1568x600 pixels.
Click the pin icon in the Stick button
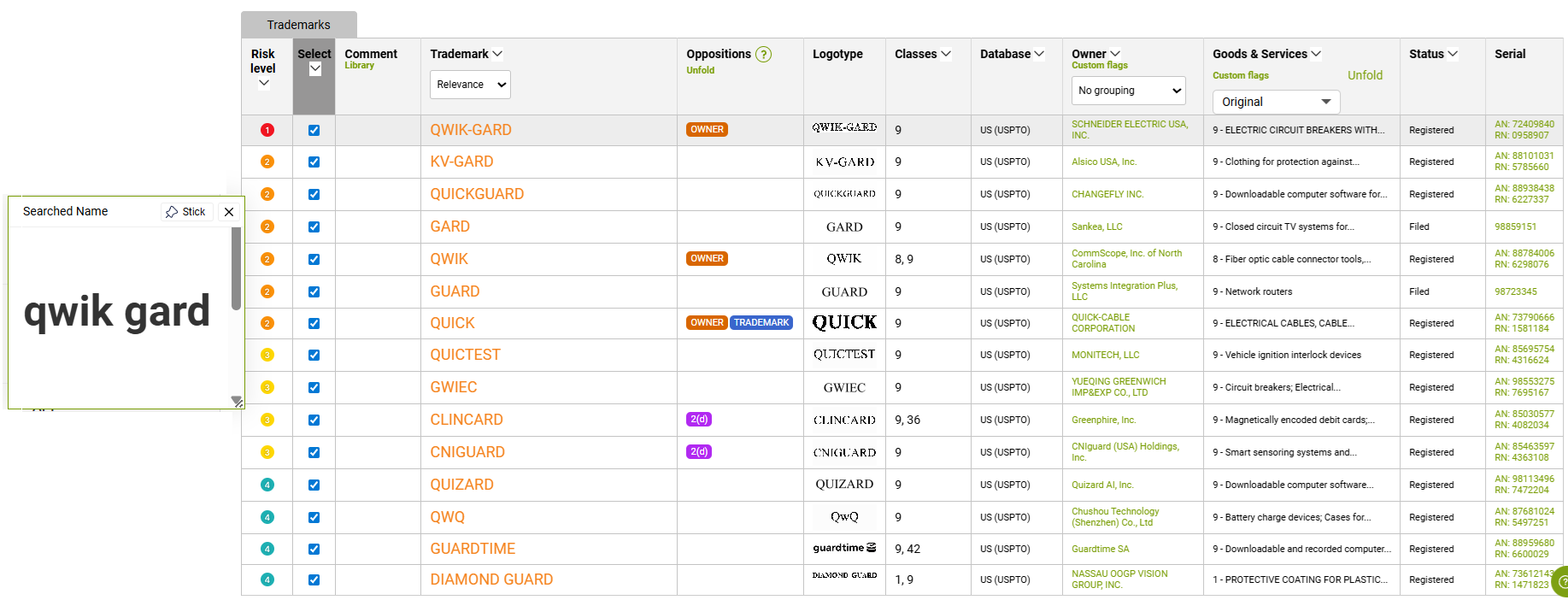click(172, 212)
